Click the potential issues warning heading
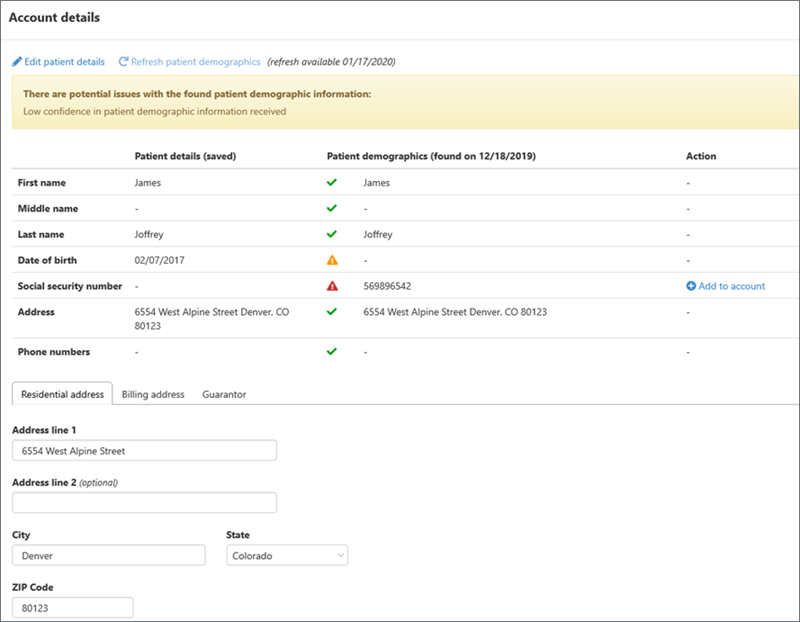The height and width of the screenshot is (622, 800). [x=197, y=94]
